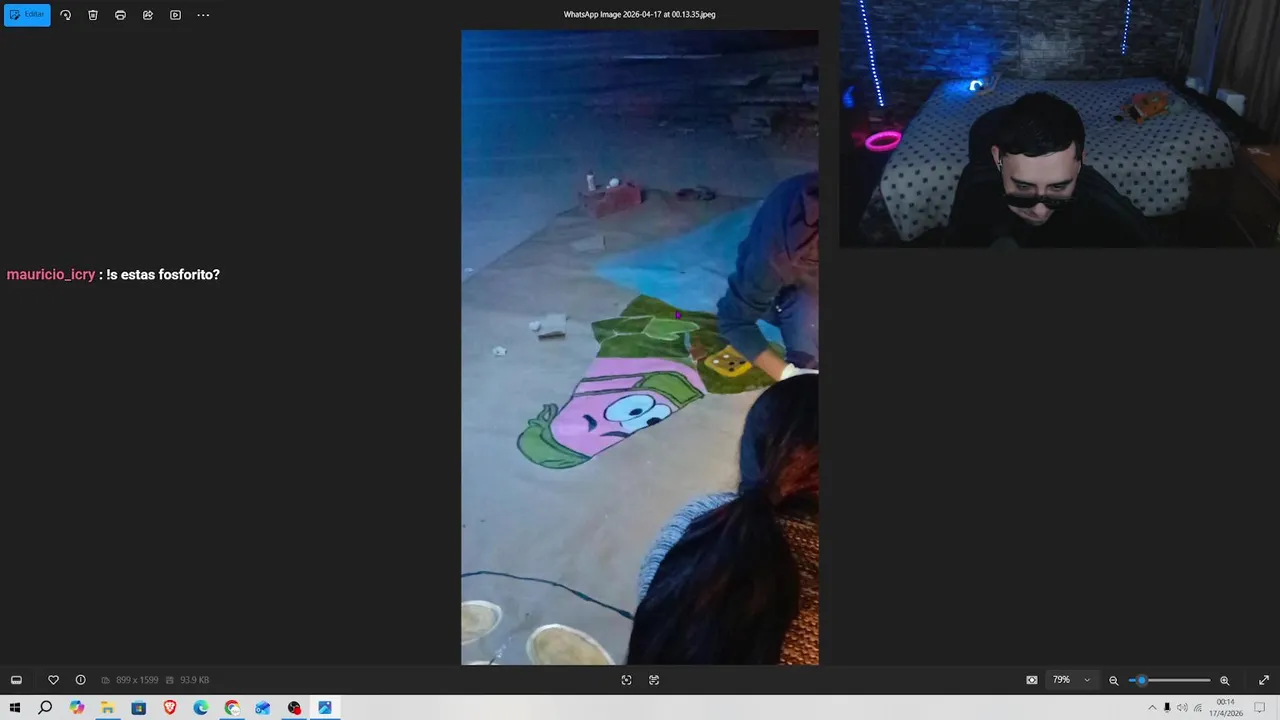The height and width of the screenshot is (720, 1280).
Task: Open the Editar image editor
Action: [27, 15]
